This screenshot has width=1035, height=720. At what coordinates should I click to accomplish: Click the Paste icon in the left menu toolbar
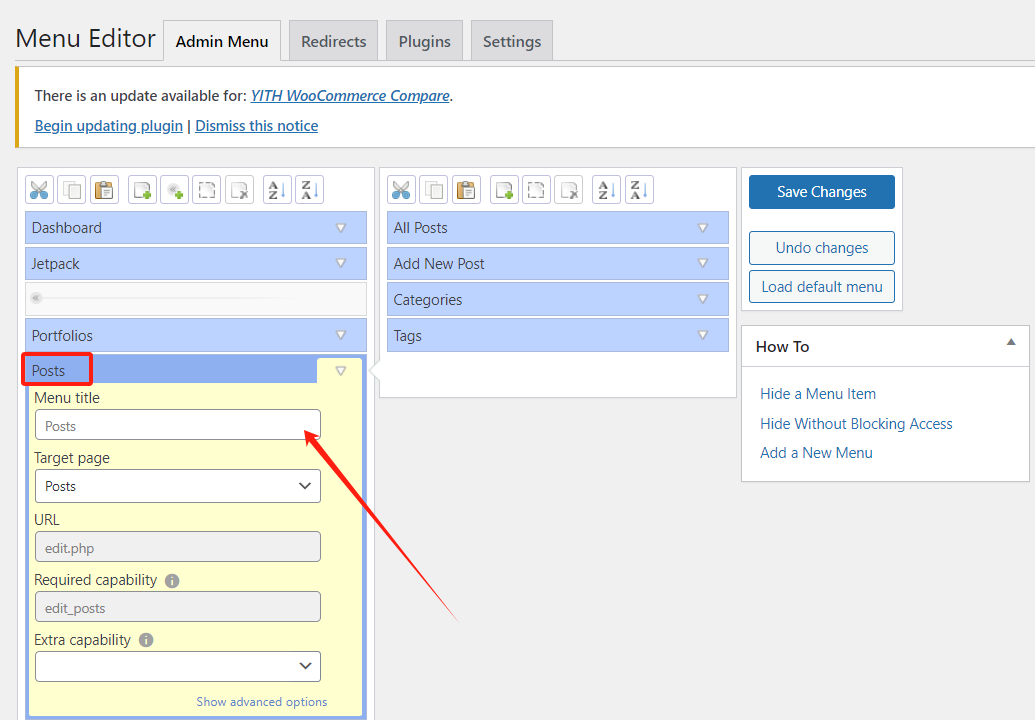coord(104,190)
